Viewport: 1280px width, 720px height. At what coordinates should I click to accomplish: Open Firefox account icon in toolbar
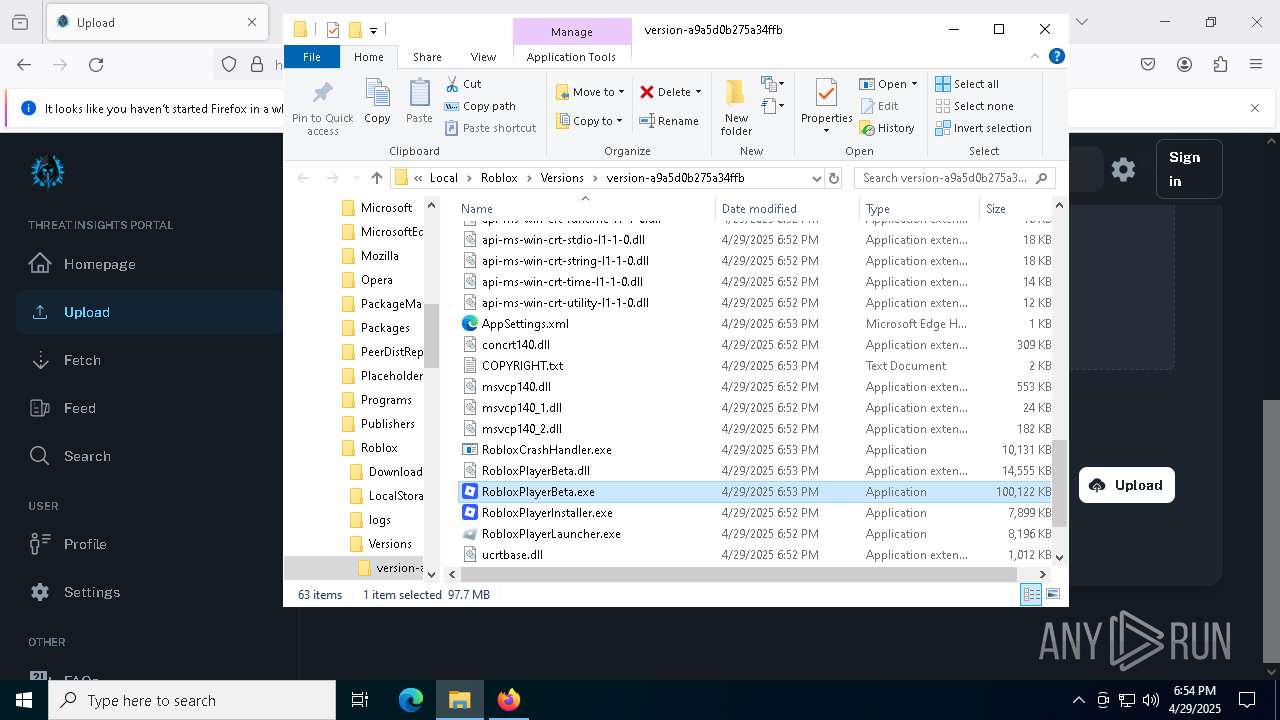(1184, 64)
